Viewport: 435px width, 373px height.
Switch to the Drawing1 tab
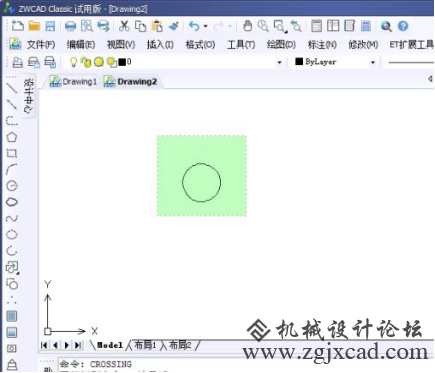point(74,82)
